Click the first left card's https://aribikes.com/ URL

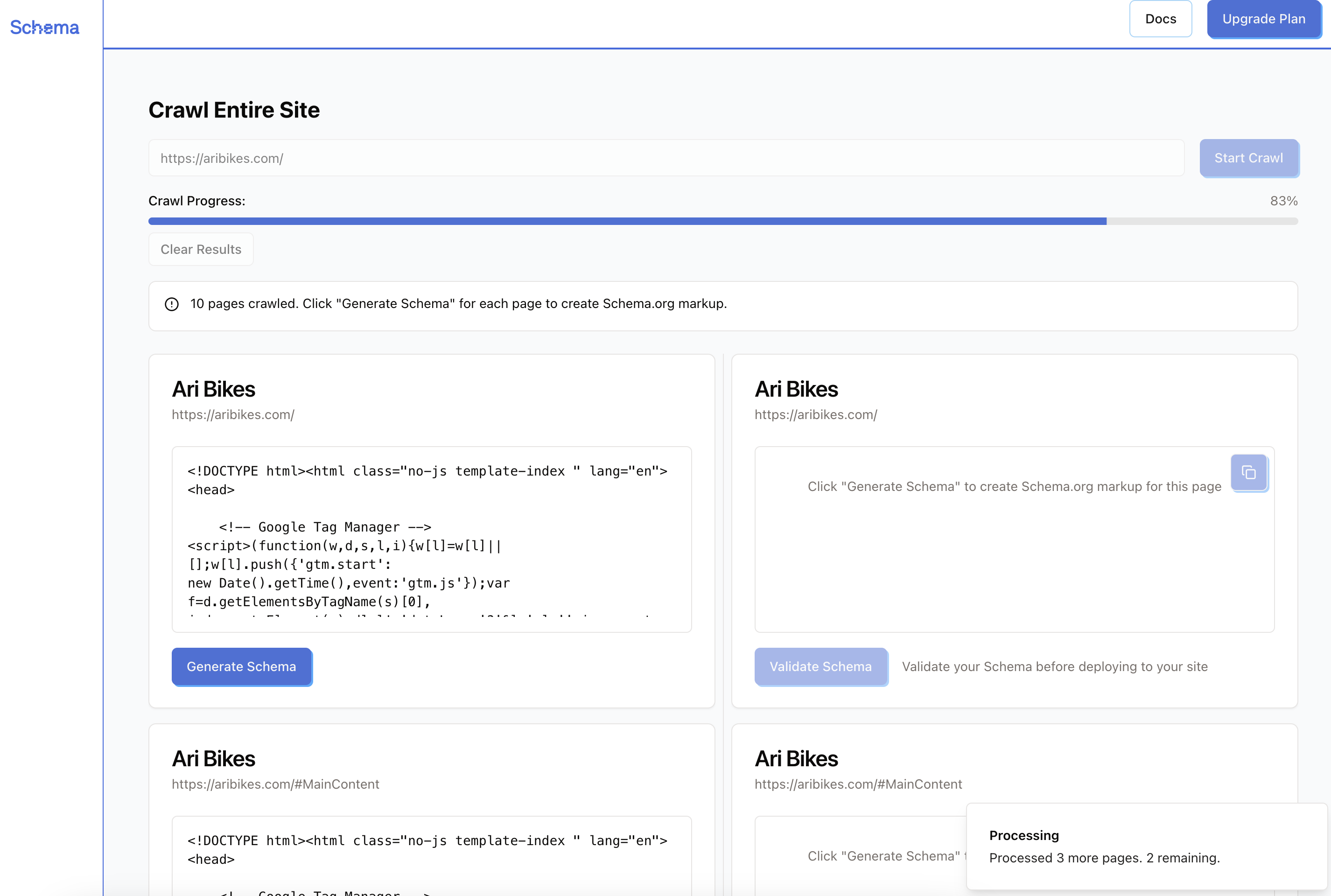pyautogui.click(x=233, y=415)
